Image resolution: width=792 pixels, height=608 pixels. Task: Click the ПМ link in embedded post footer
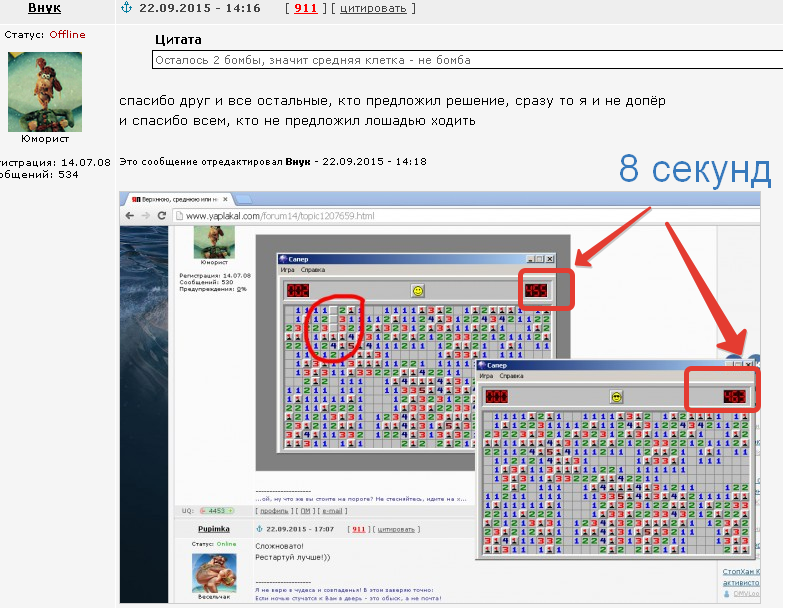pos(306,511)
